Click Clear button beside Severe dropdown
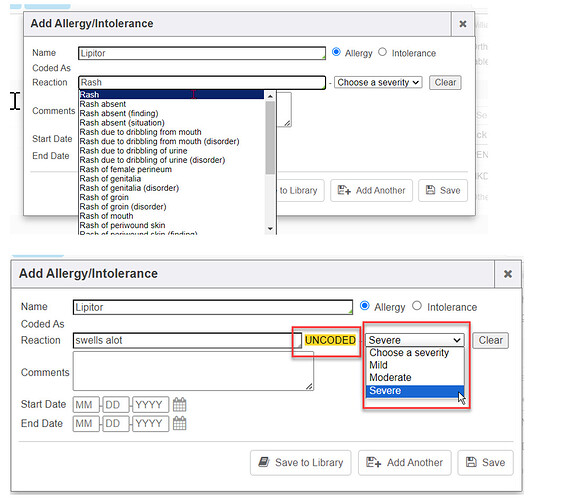This screenshot has width=568, height=500. (490, 340)
